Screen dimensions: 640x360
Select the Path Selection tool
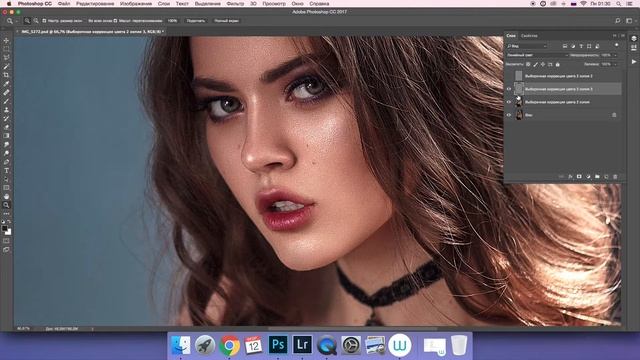click(x=6, y=179)
